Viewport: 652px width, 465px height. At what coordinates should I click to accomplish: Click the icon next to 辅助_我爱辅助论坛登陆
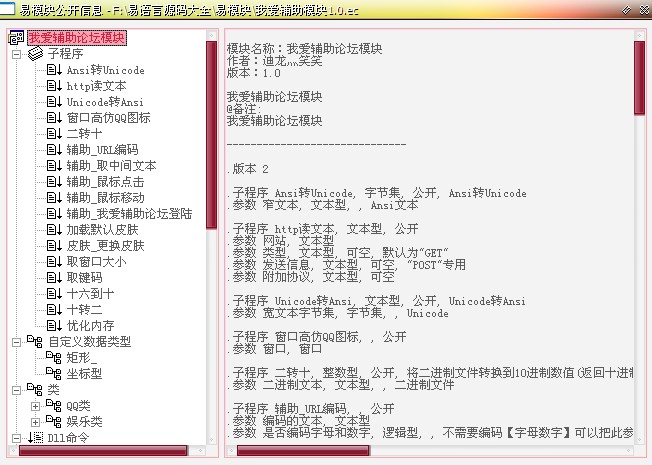[54, 214]
